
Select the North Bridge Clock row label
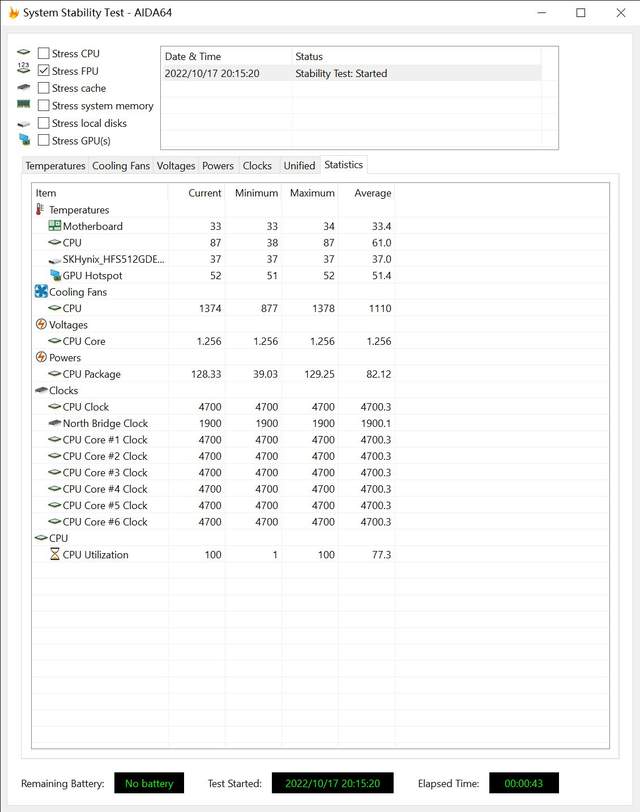point(106,423)
